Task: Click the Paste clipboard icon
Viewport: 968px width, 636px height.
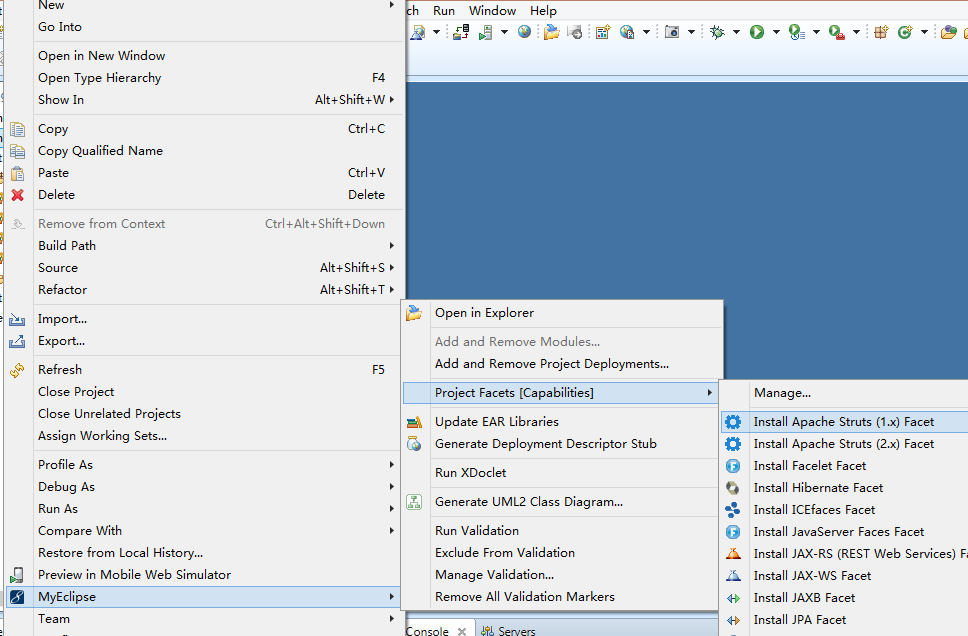Action: pyautogui.click(x=17, y=174)
